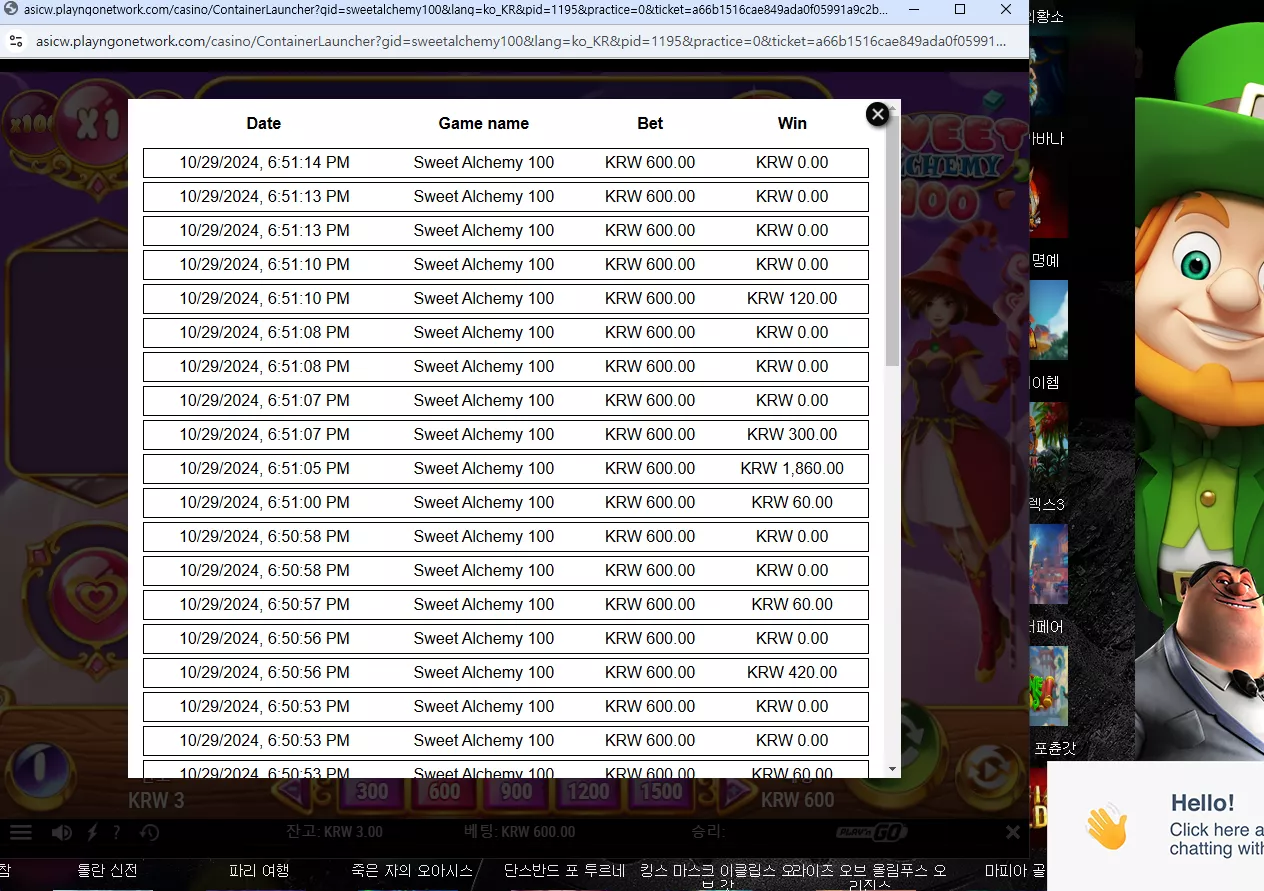Click the history popup scrollbar thumb

point(892,241)
